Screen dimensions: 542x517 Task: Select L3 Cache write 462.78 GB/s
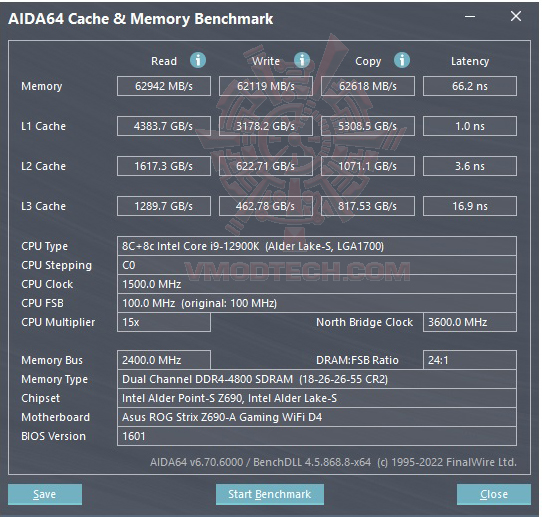pos(266,206)
